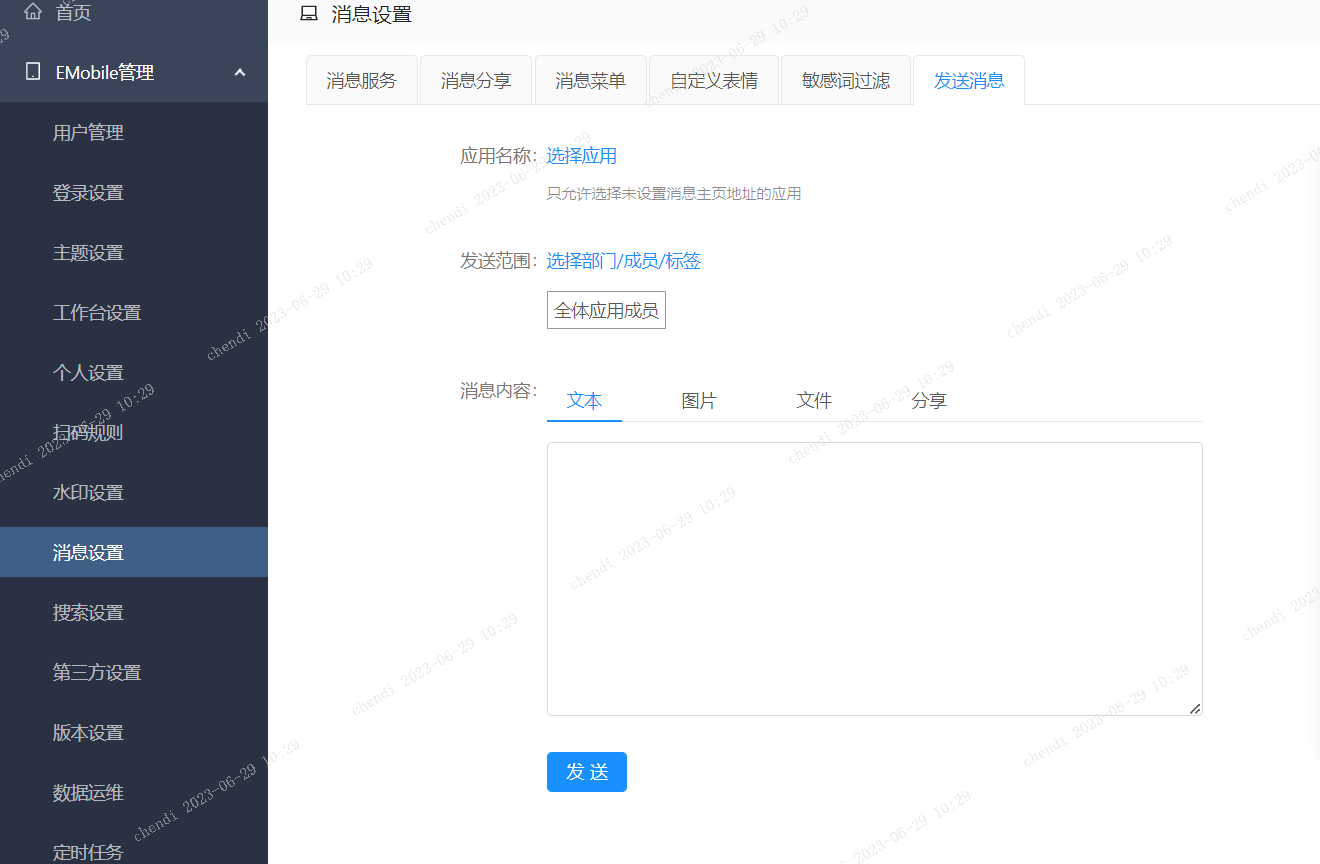1320x864 pixels.
Task: Switch to the 消息分享 tab
Action: pos(476,80)
